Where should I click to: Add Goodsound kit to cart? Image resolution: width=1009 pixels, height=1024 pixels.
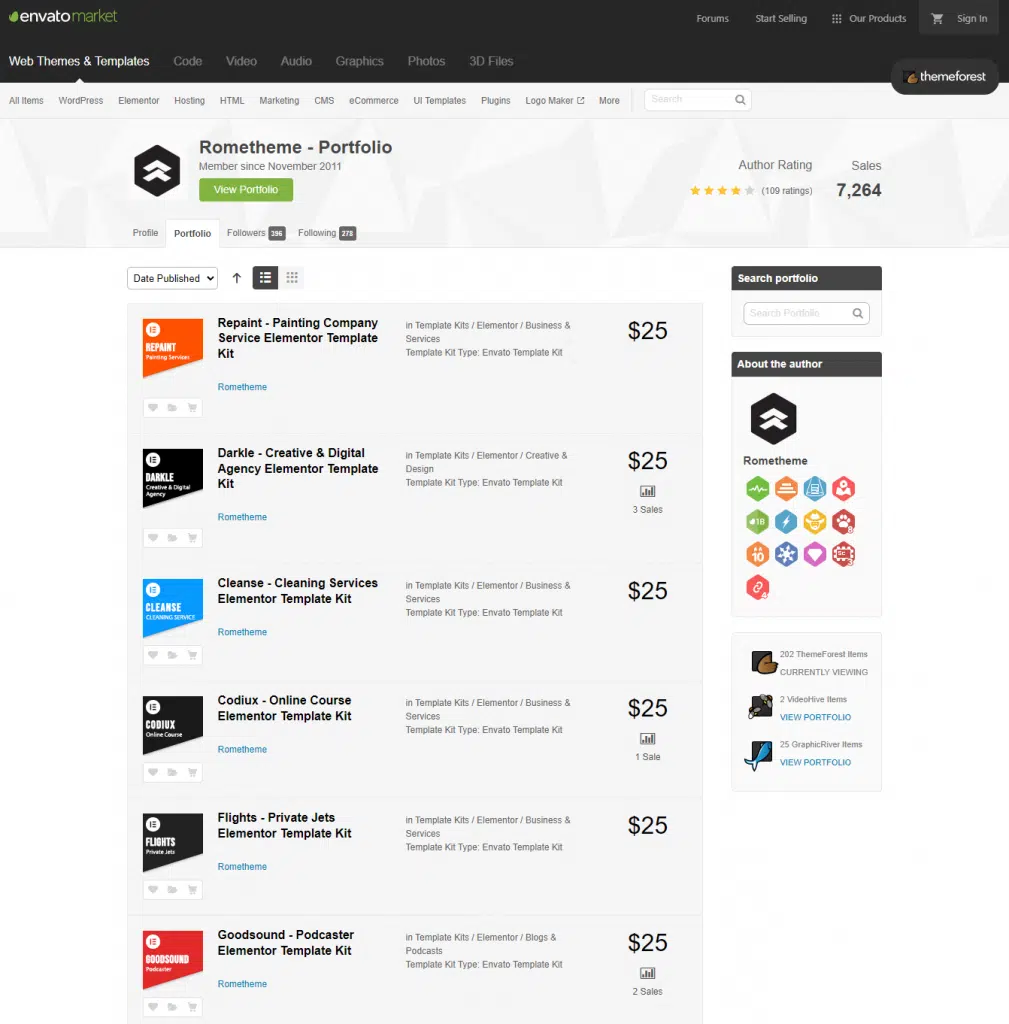coord(192,1007)
